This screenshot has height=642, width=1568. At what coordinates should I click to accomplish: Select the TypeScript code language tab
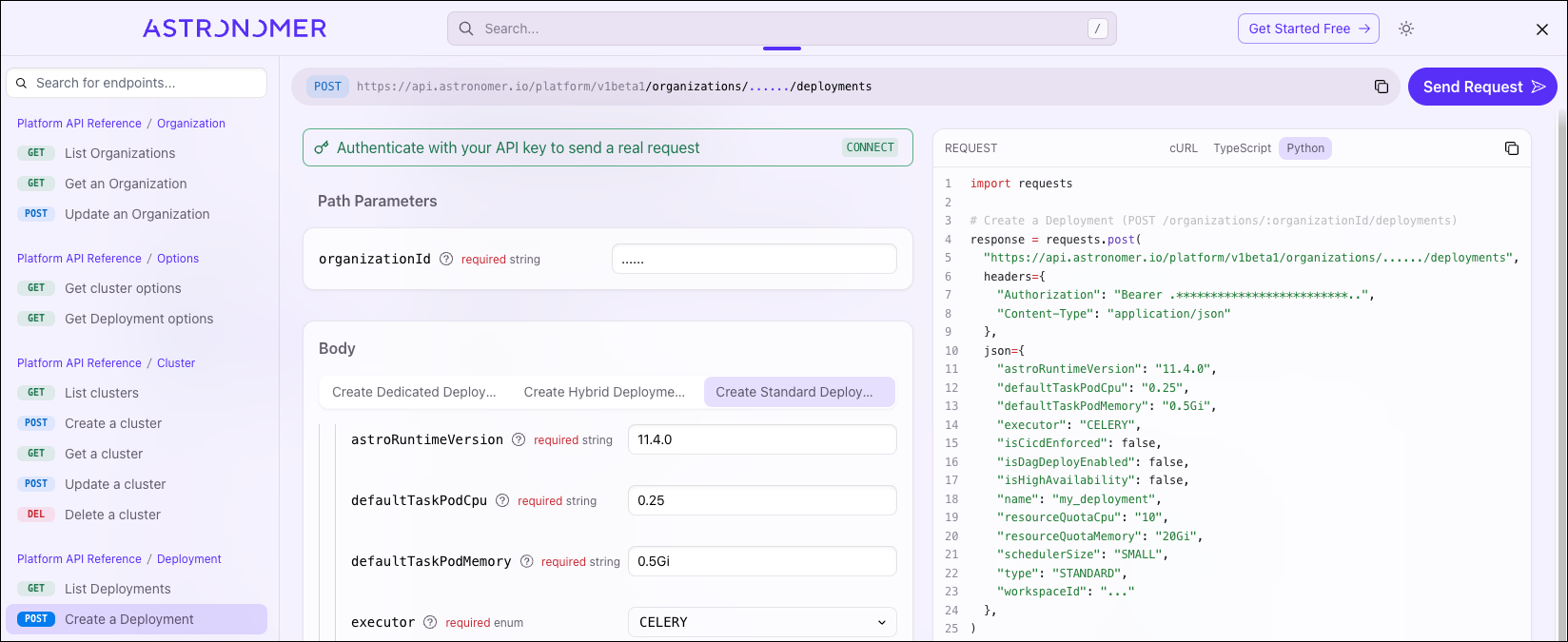point(1242,148)
